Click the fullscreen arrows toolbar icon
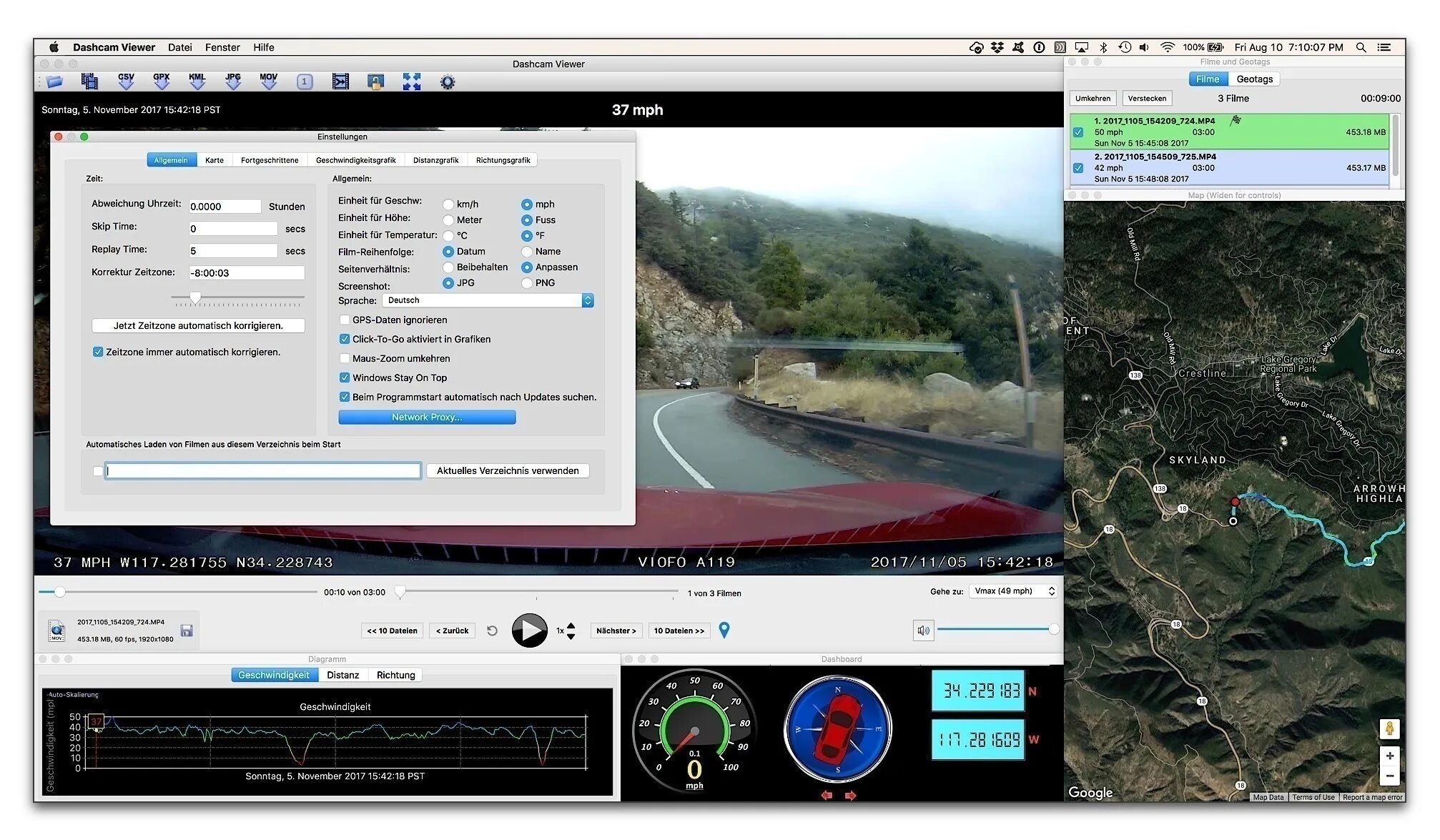 tap(412, 82)
